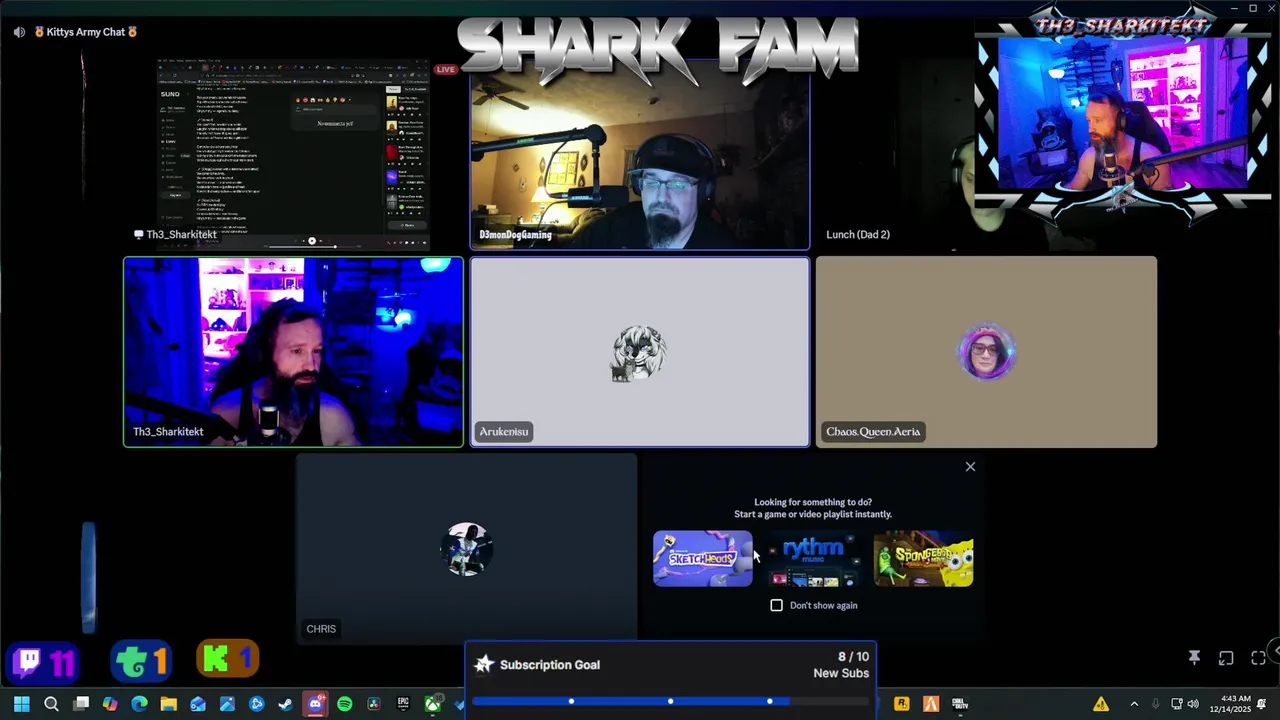Click the Subscription Goal progress bar
The width and height of the screenshot is (1280, 720).
click(671, 701)
